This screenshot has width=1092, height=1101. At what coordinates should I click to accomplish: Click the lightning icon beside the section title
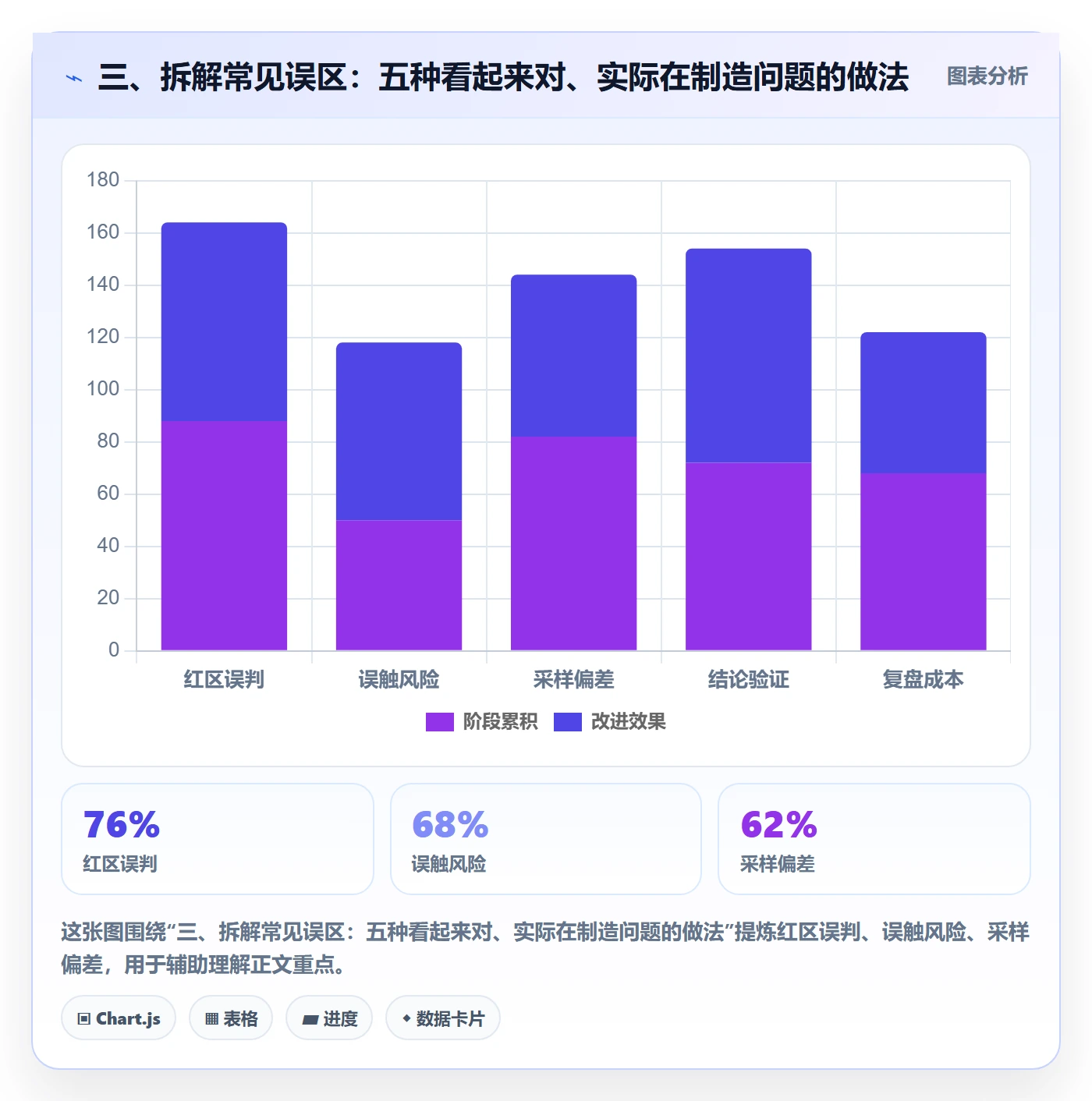point(74,78)
